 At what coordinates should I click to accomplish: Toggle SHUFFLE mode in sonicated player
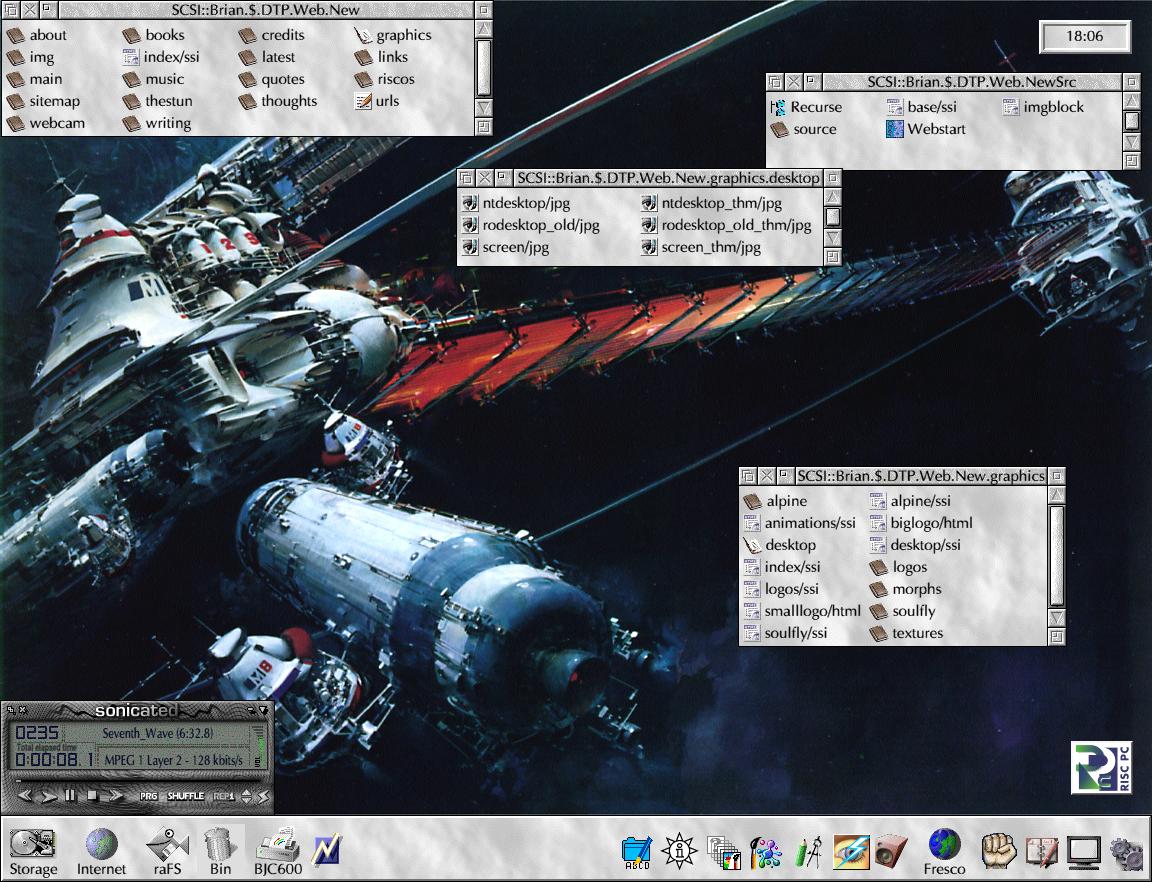tap(186, 796)
